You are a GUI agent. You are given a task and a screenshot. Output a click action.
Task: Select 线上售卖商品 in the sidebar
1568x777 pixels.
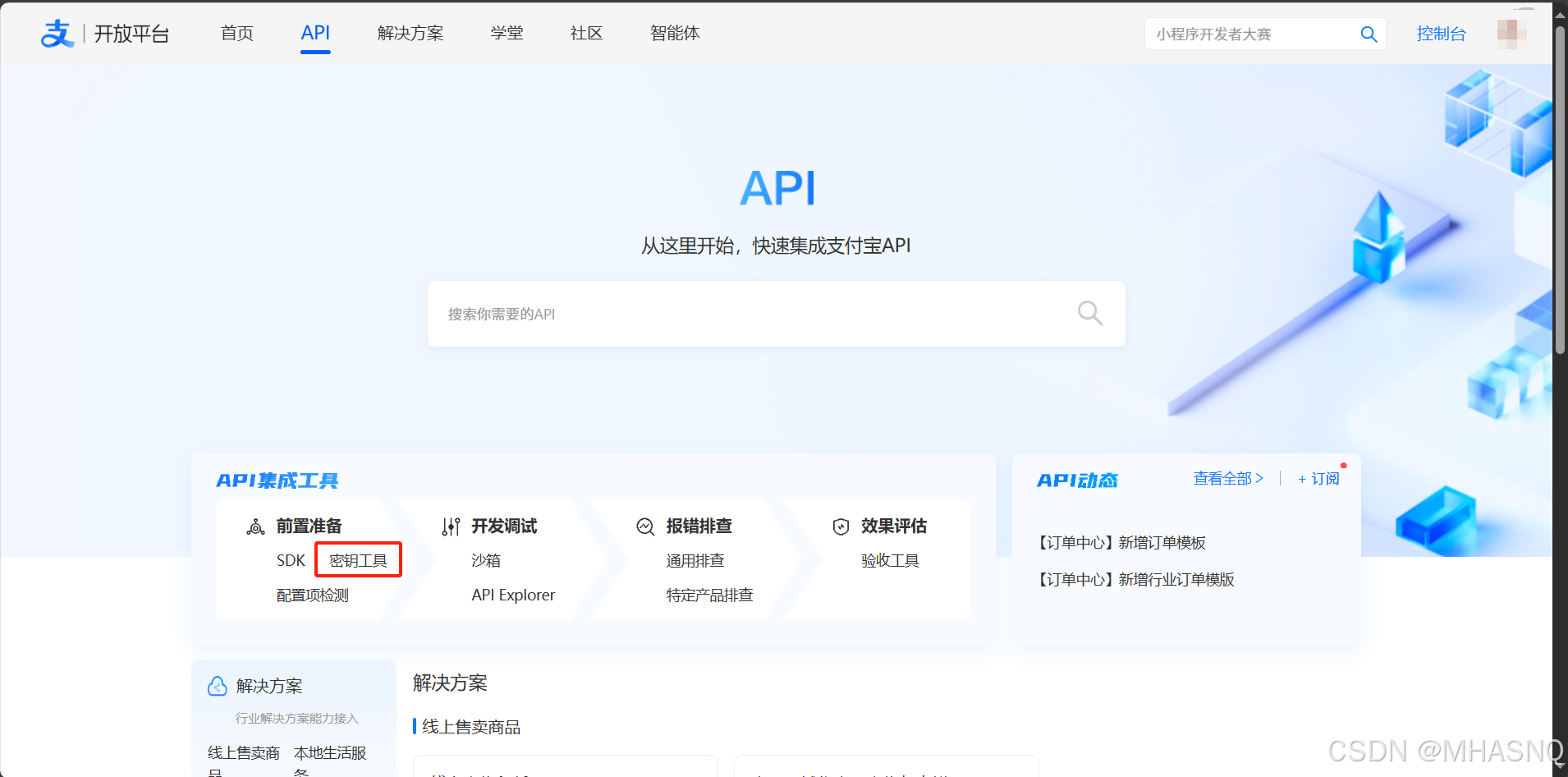click(244, 761)
